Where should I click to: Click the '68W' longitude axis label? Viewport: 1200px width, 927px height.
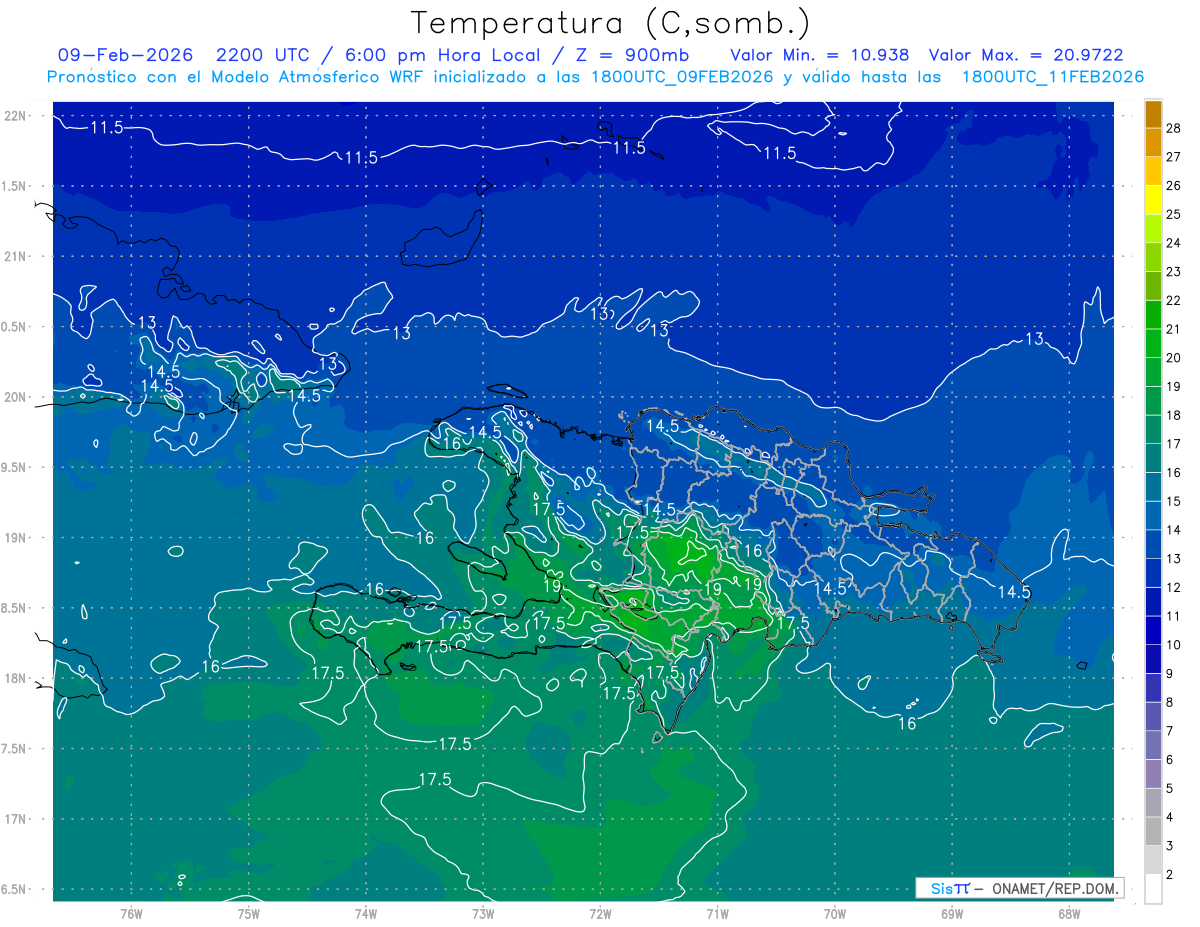1069,913
